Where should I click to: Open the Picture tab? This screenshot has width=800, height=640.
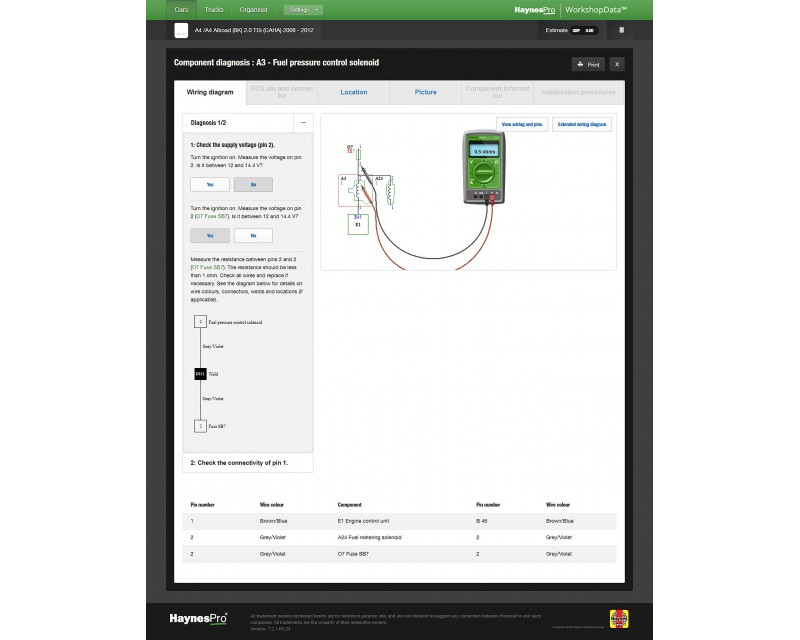click(x=426, y=92)
